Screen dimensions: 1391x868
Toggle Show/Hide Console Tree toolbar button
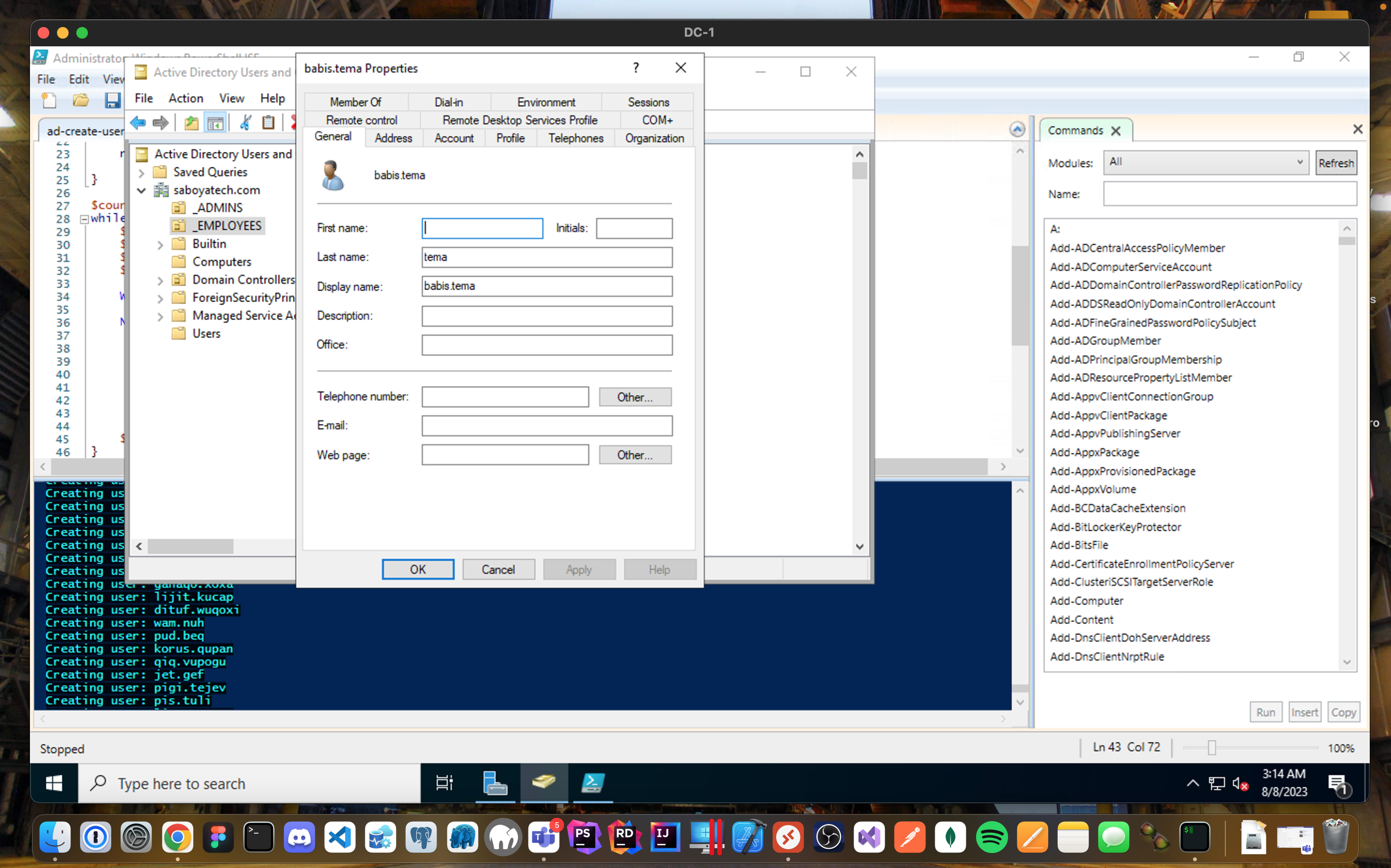pos(215,122)
